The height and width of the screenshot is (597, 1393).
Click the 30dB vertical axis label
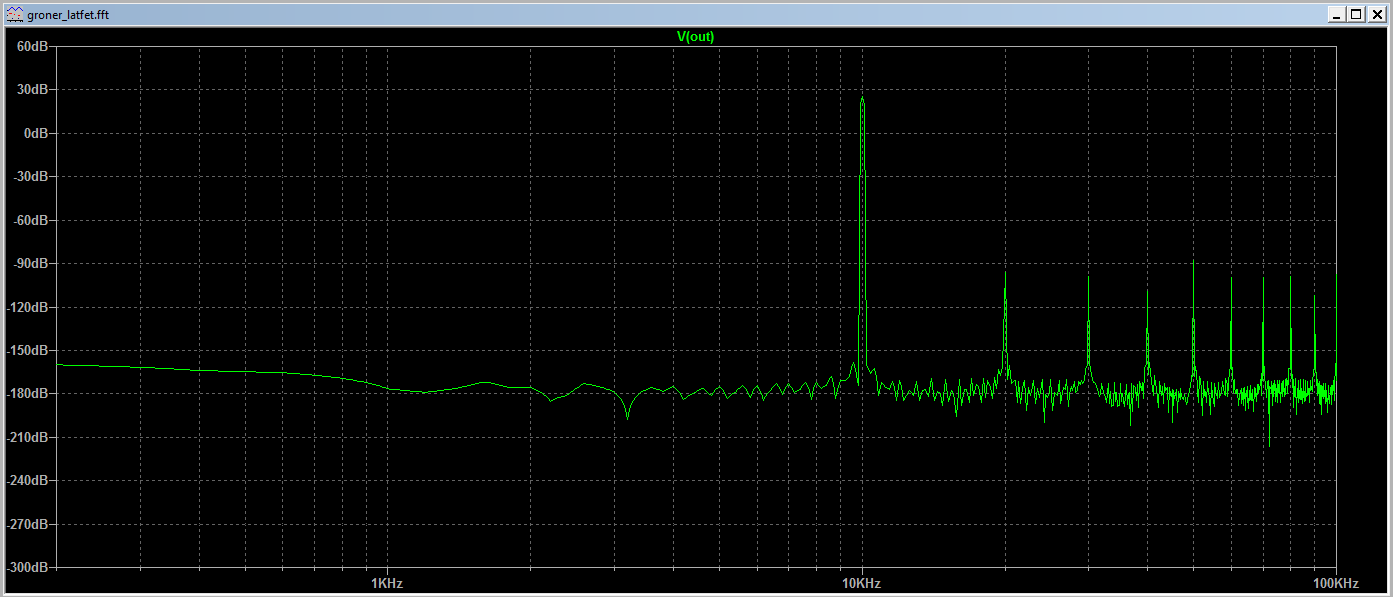pyautogui.click(x=32, y=90)
